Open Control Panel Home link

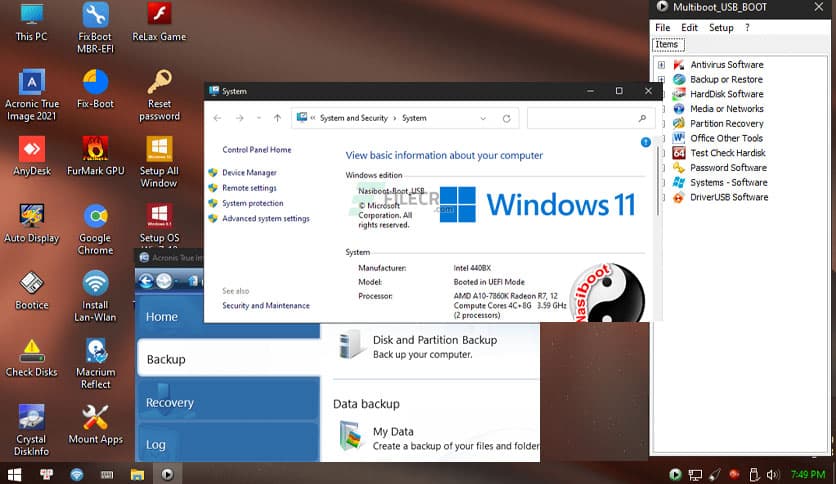(x=256, y=150)
